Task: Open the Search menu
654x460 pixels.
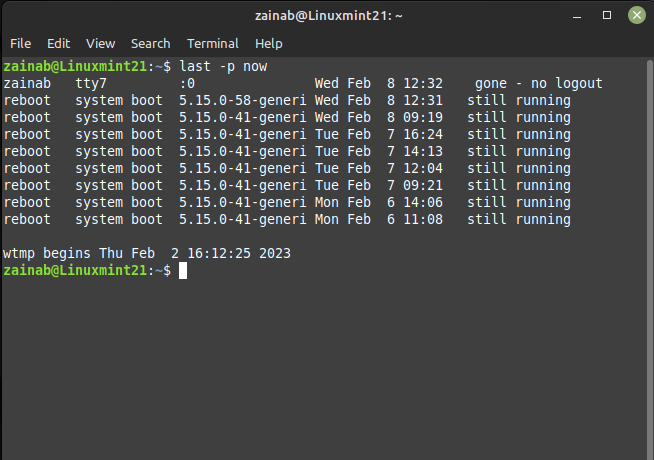Action: [151, 43]
